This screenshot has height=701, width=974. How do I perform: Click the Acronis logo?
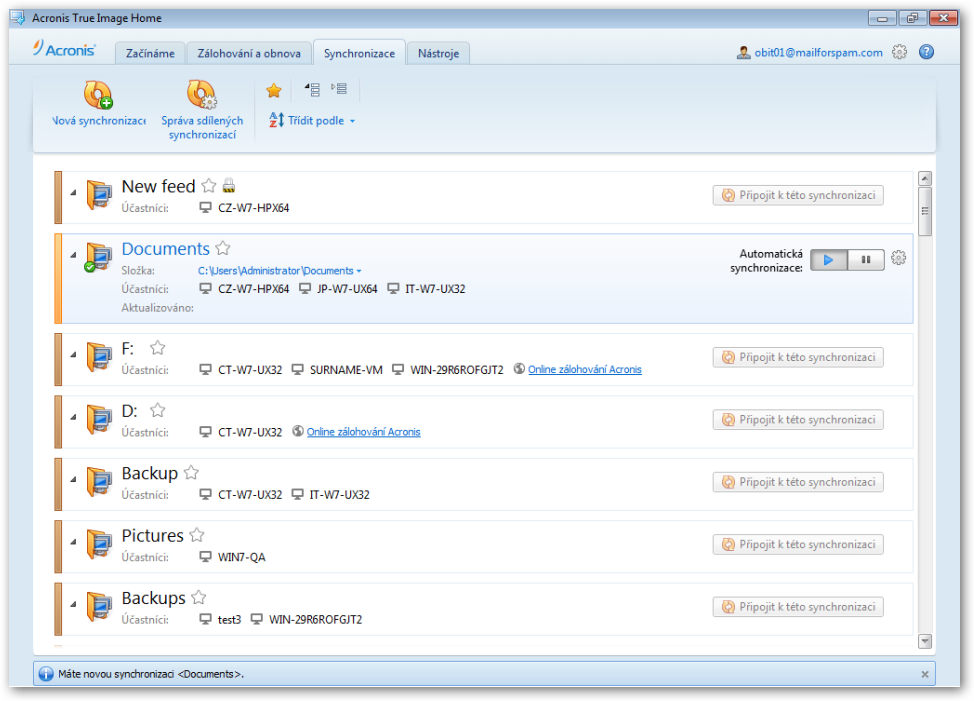[65, 49]
